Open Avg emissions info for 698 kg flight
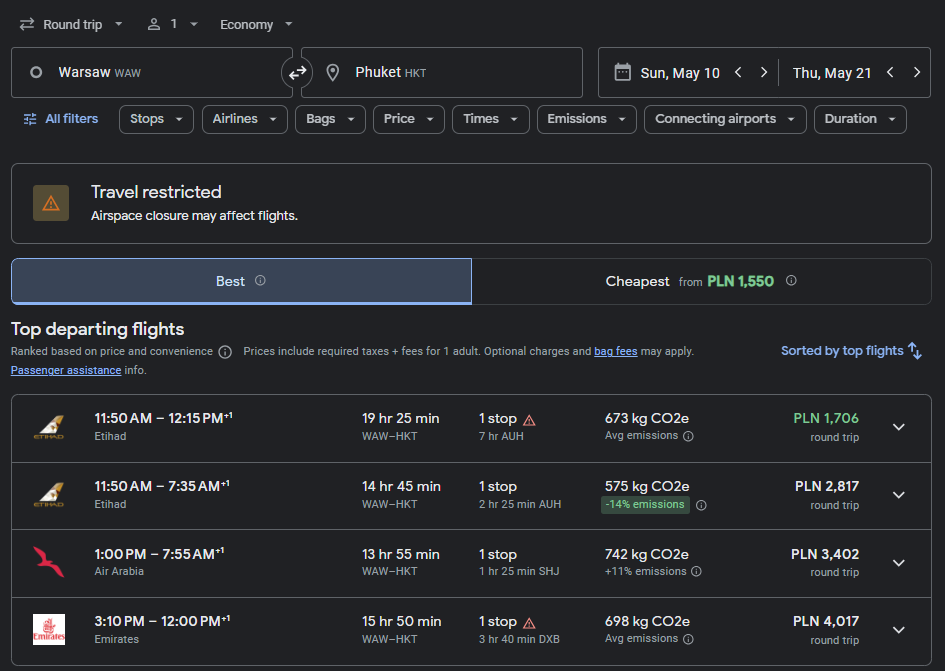Image resolution: width=945 pixels, height=671 pixels. (688, 639)
